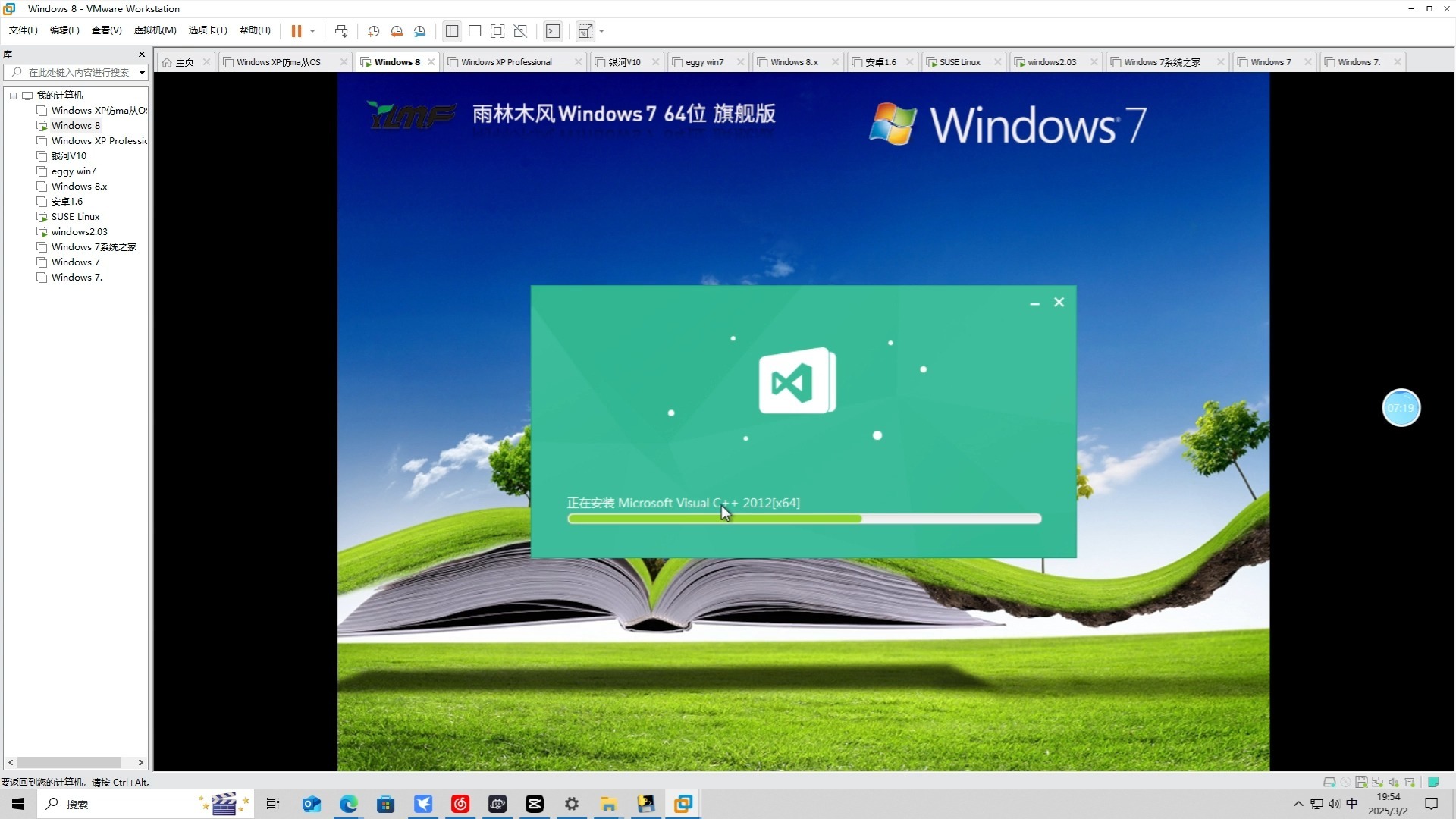
Task: Click the virtual hard disk status icon
Action: (x=1329, y=782)
